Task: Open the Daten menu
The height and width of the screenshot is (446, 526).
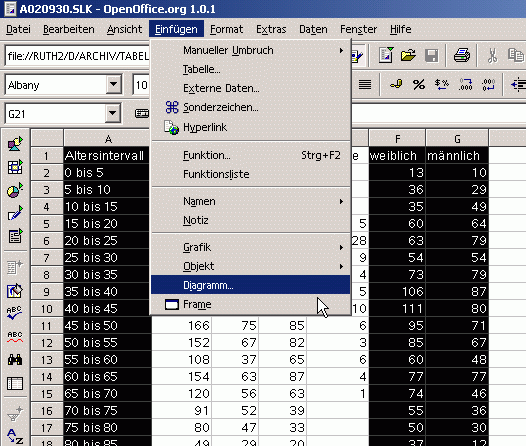Action: (313, 29)
